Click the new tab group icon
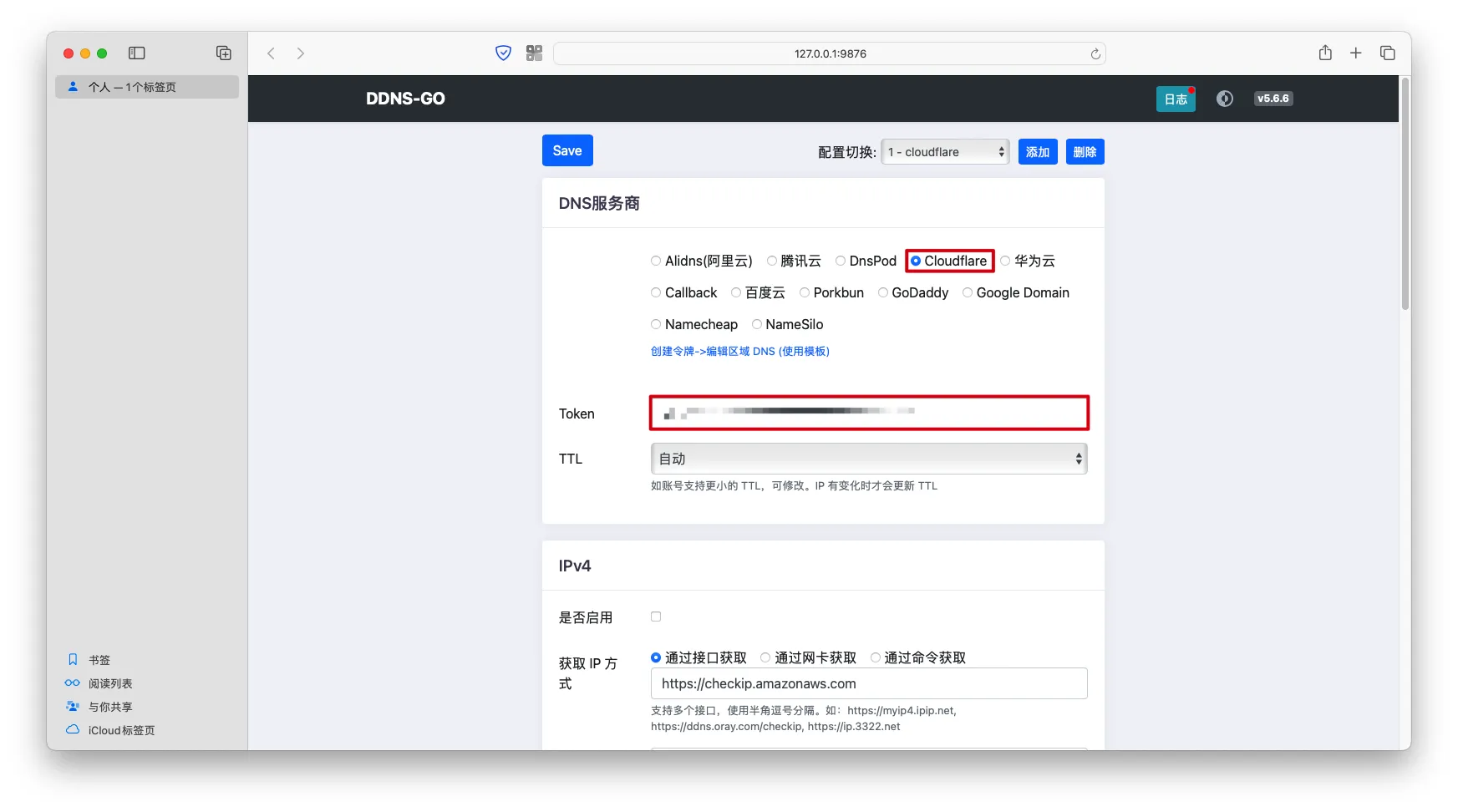The height and width of the screenshot is (812, 1458). 224,53
